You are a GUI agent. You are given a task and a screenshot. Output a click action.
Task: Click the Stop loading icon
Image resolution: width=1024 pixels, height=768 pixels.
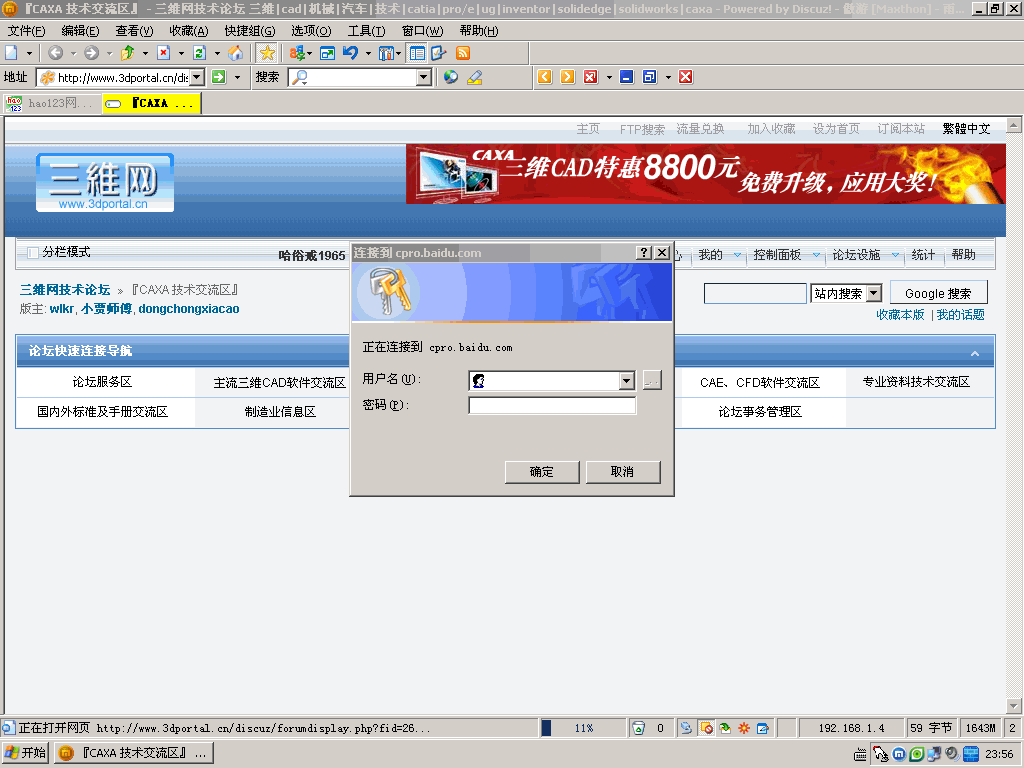coord(163,53)
